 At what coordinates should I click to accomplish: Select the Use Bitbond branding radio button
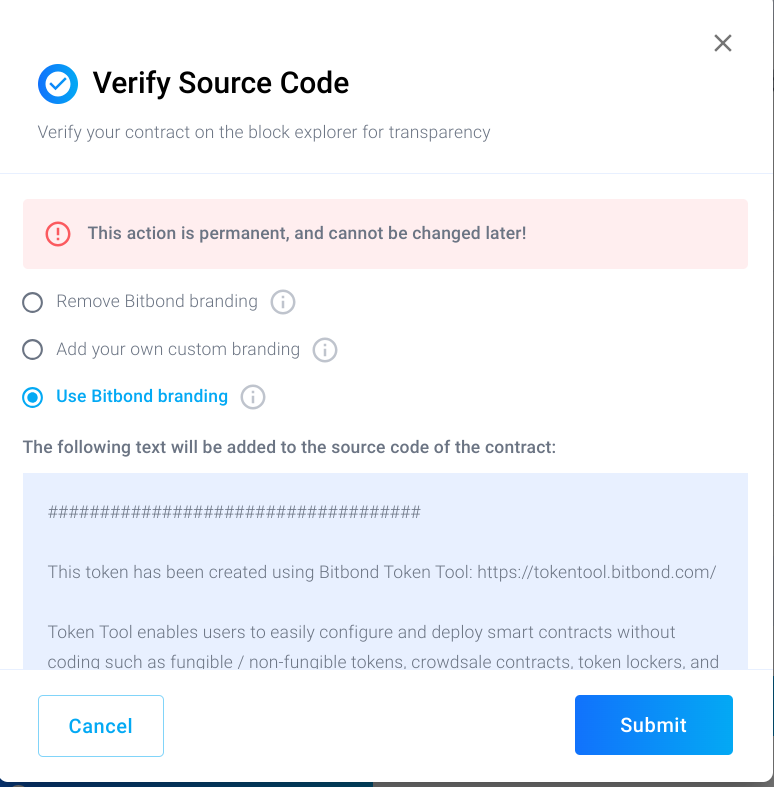[x=33, y=397]
